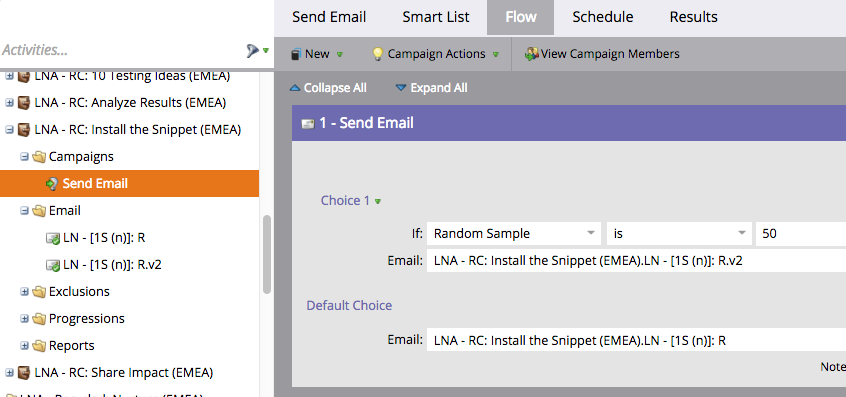The height and width of the screenshot is (397, 846).
Task: Click the program icon for Analyze Results (EMEA)
Action: point(24,102)
